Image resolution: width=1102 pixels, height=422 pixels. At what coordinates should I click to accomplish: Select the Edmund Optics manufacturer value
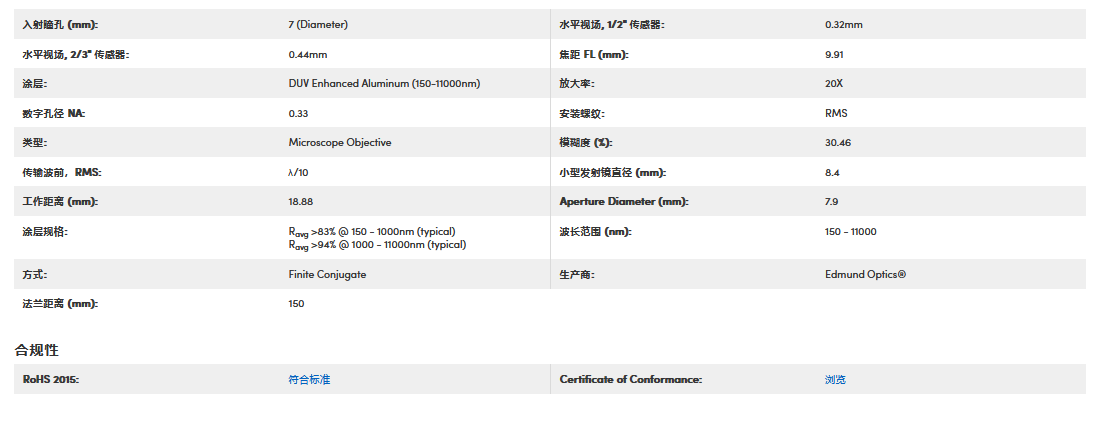pyautogui.click(x=865, y=274)
